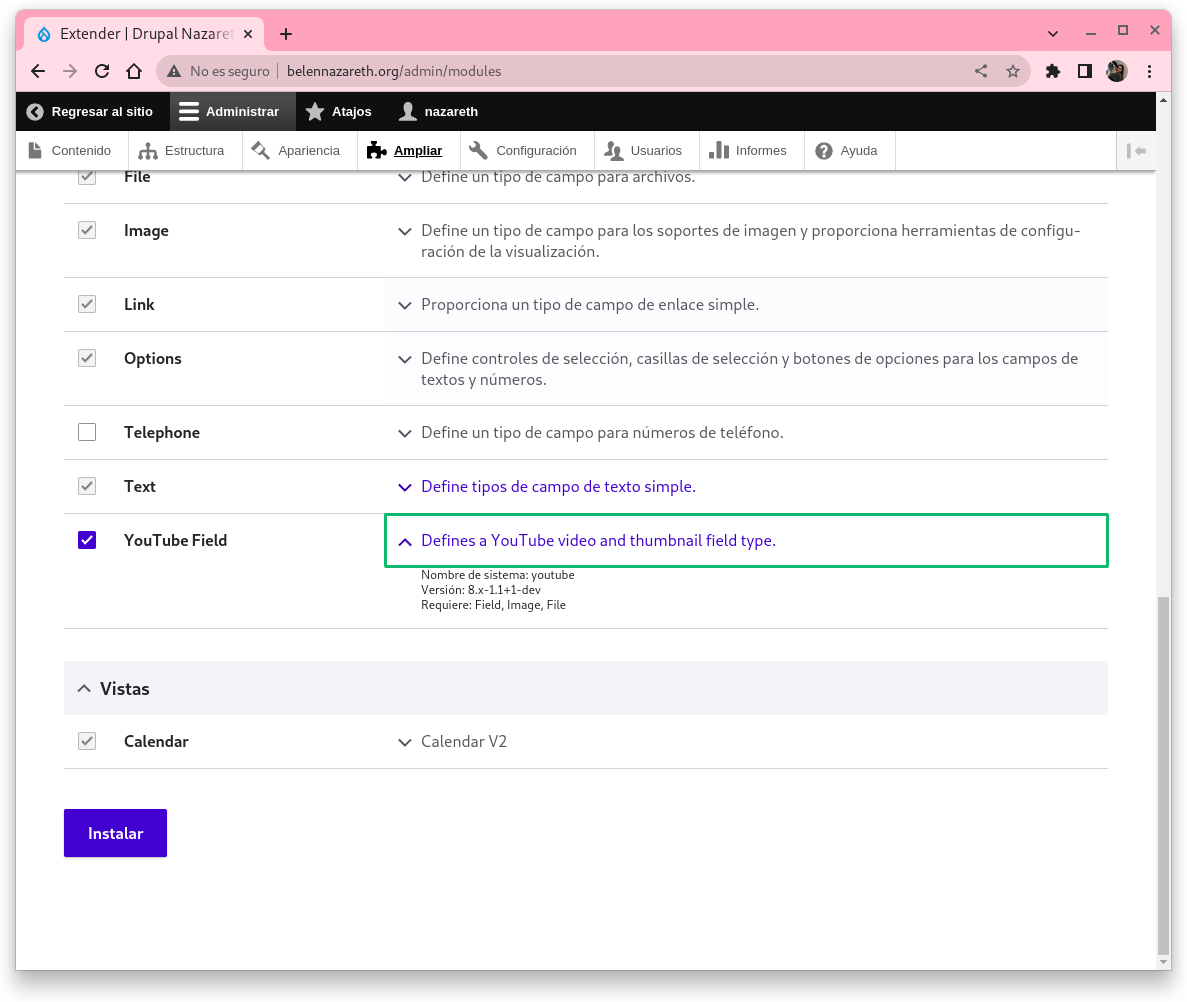
Task: Click the share page icon in address bar
Action: [980, 71]
